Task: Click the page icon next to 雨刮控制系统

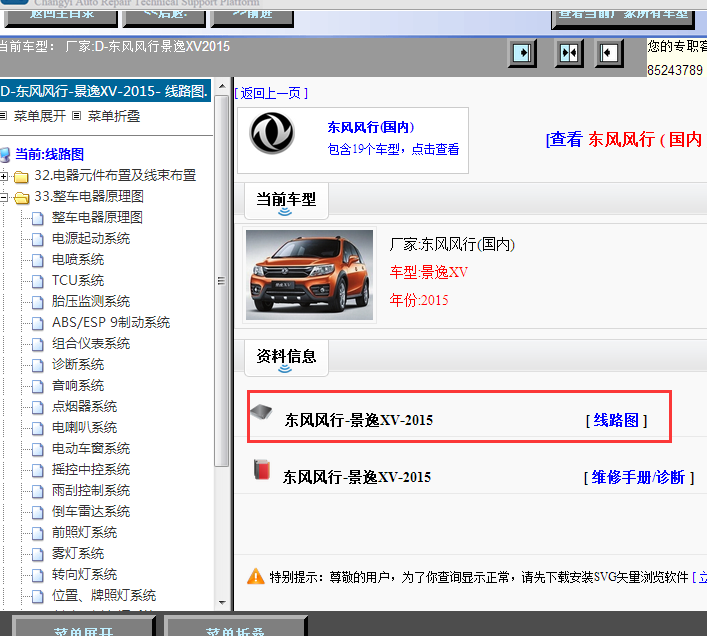Action: [x=38, y=491]
